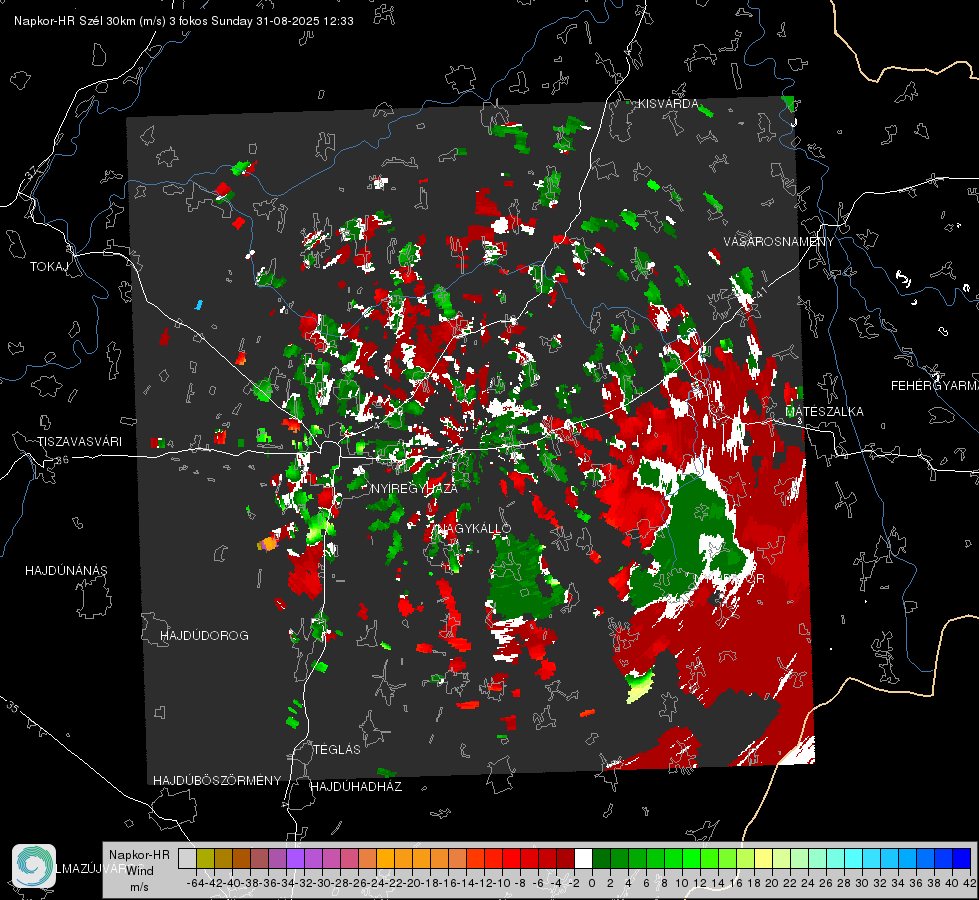Select the dark red swatch between -4 and -2
Viewport: 979px width, 900px height.
[565, 859]
